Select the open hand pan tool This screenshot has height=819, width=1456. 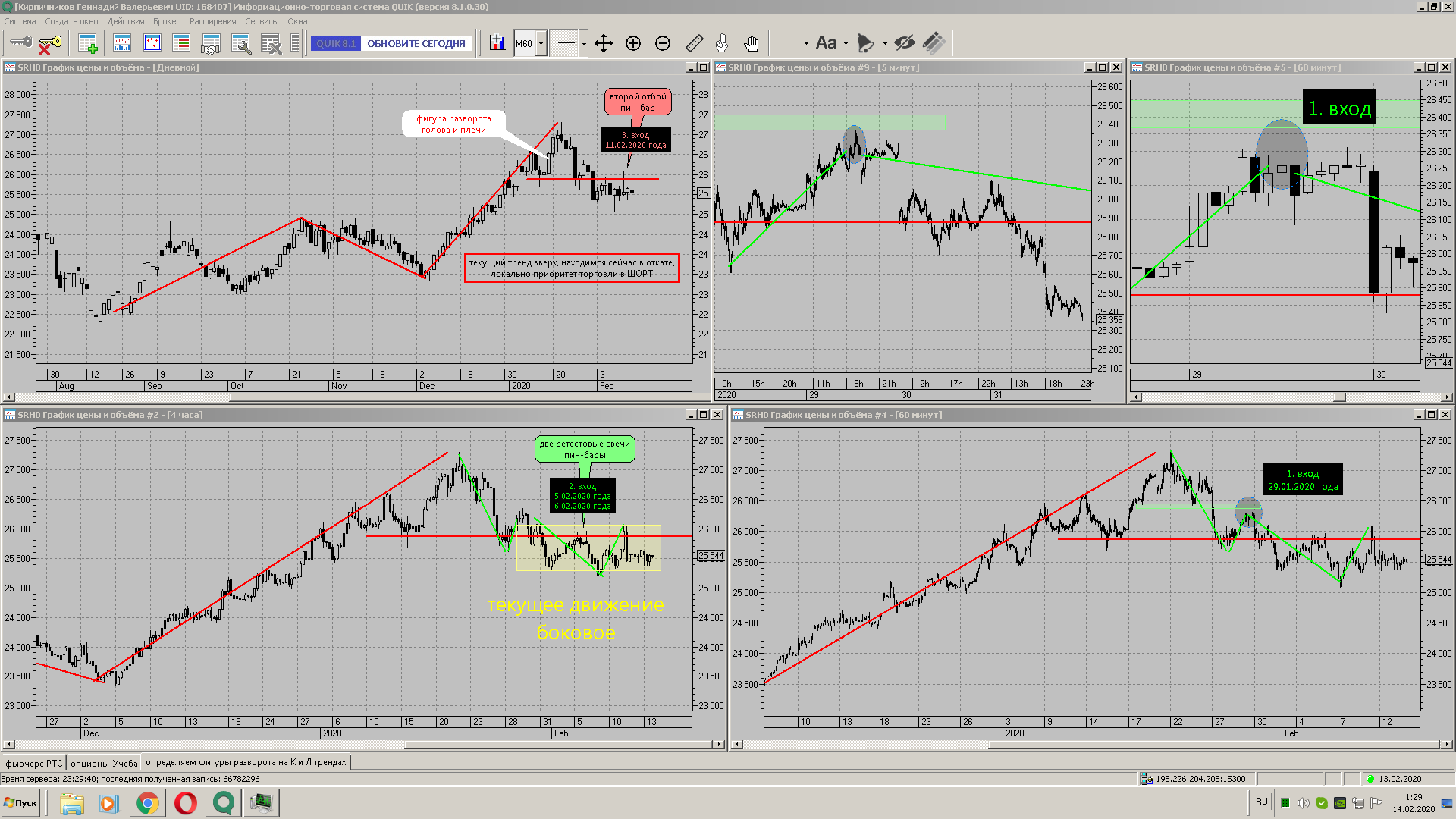(x=752, y=43)
